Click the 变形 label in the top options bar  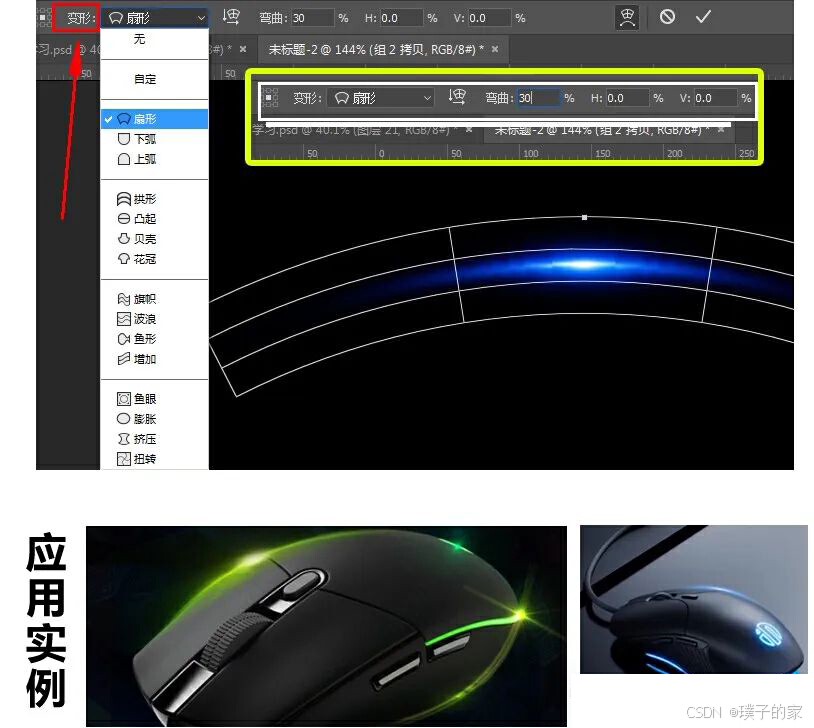pos(80,18)
